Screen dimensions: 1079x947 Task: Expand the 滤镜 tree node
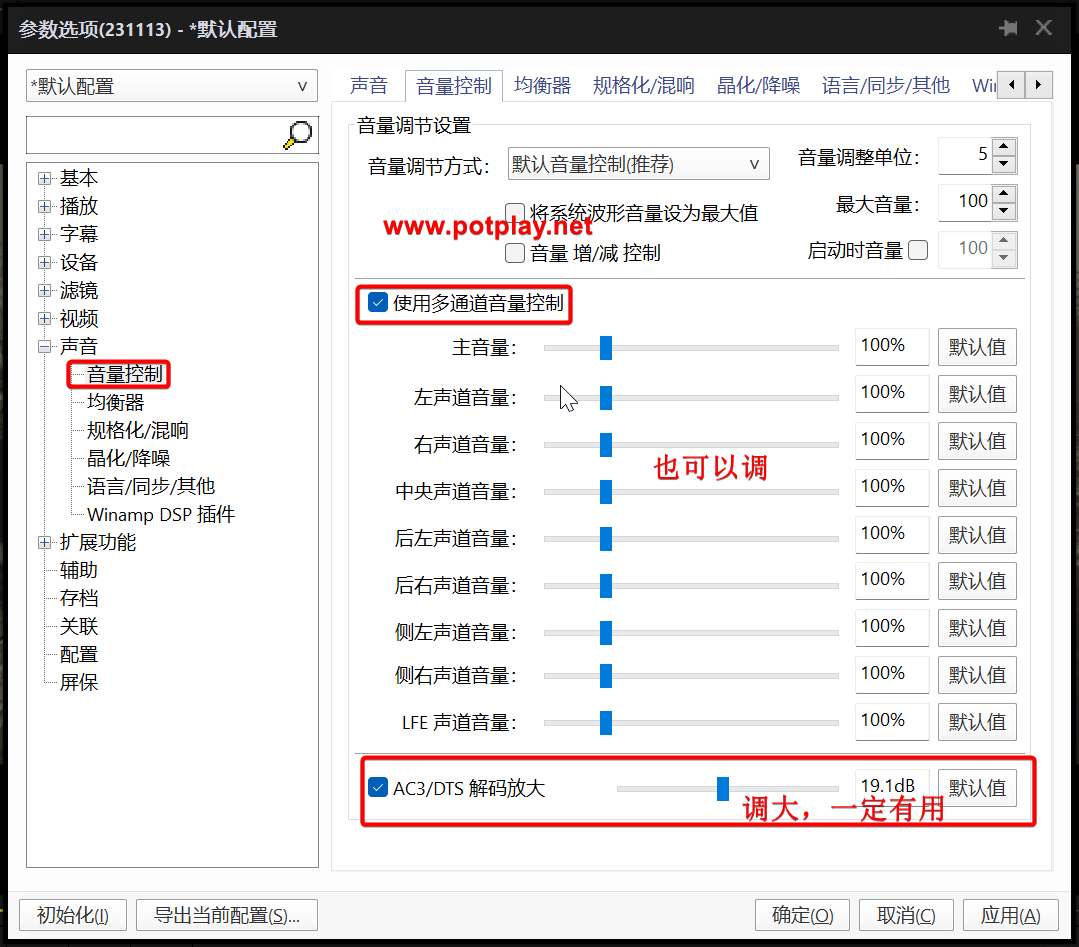(45, 290)
